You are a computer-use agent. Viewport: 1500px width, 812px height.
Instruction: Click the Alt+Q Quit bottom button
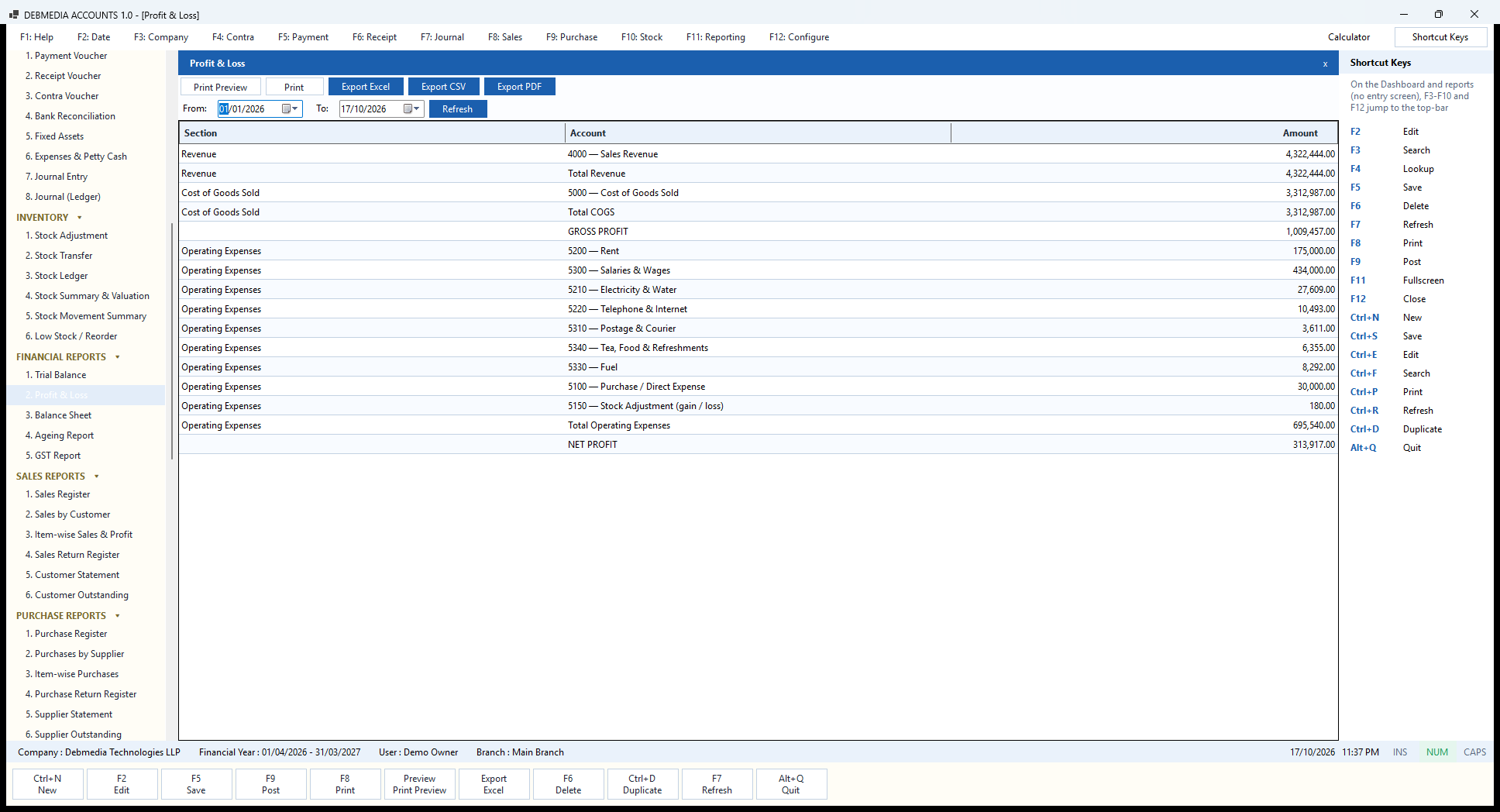(790, 784)
